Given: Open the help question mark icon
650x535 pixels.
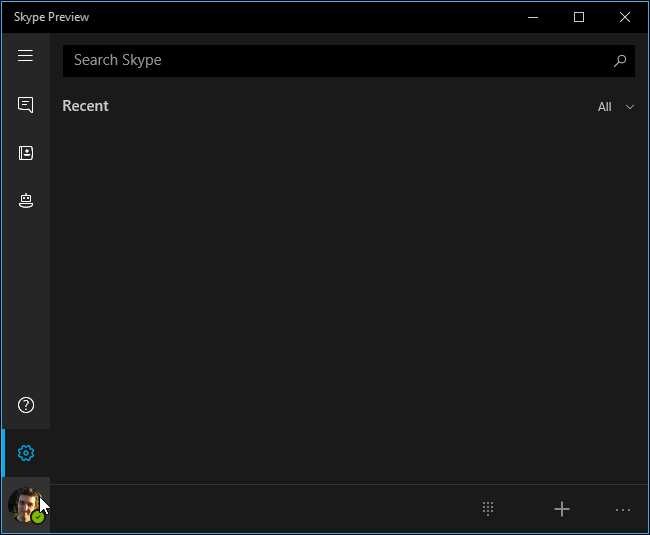Looking at the screenshot, I should pyautogui.click(x=26, y=405).
